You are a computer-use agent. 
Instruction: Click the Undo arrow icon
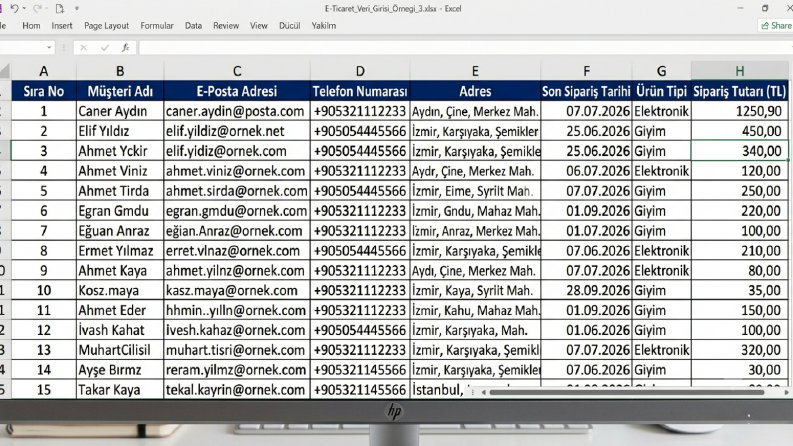(14, 8)
